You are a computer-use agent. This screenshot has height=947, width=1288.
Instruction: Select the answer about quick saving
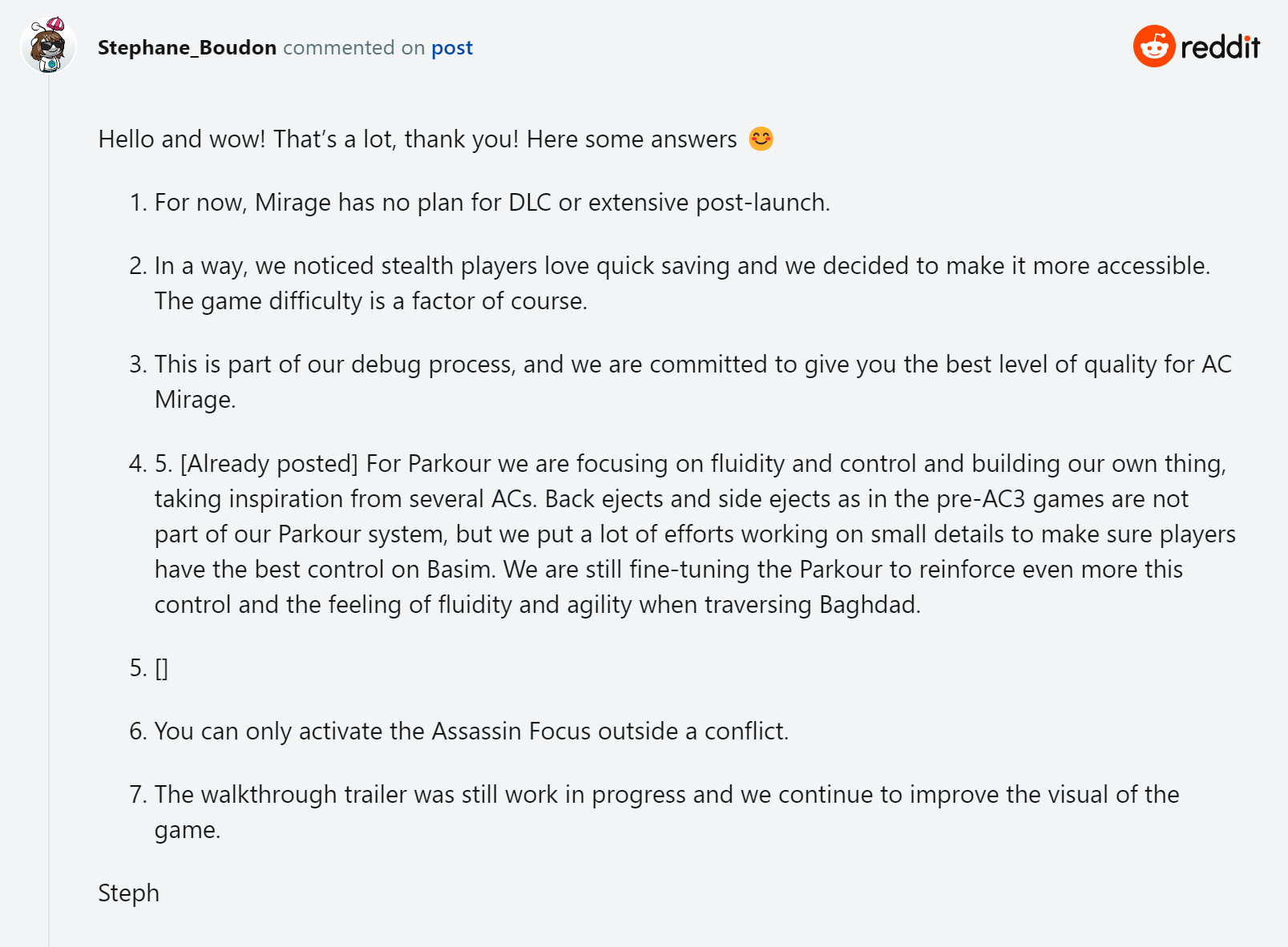click(x=681, y=266)
